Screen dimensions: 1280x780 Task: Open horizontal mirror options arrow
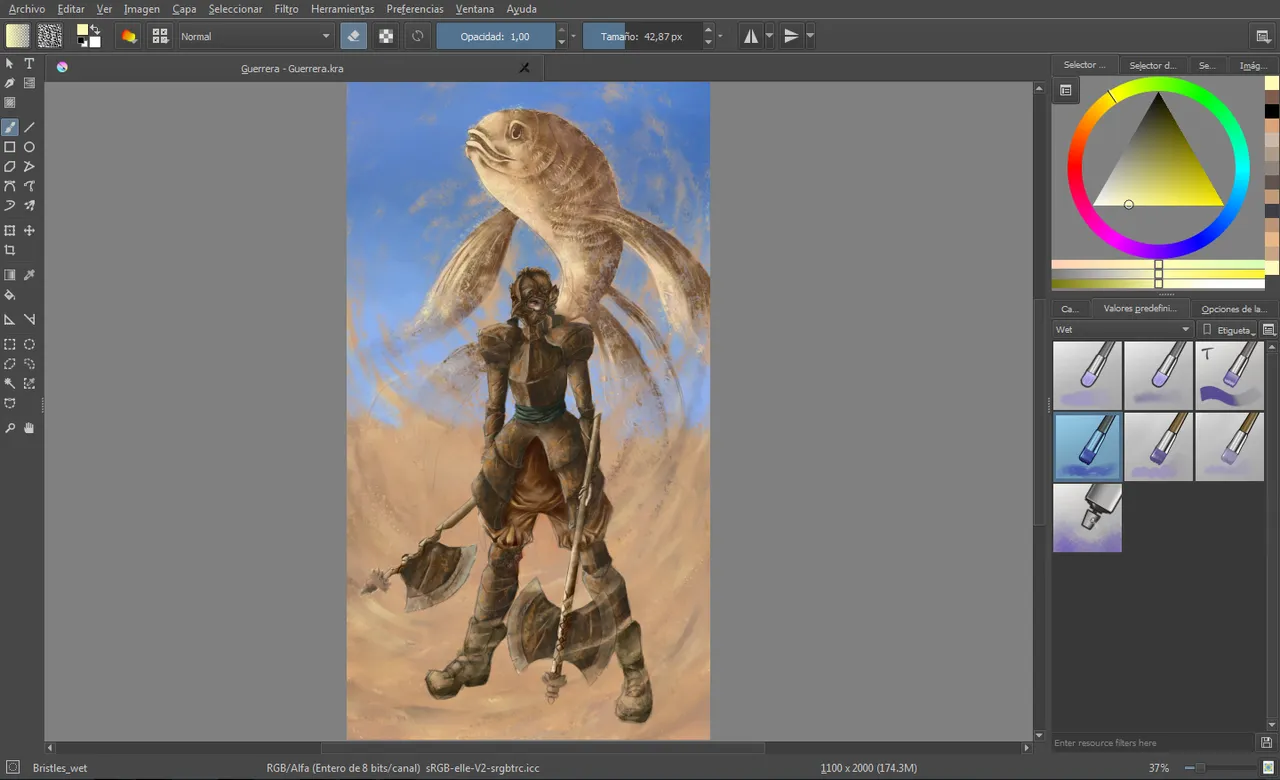point(769,36)
